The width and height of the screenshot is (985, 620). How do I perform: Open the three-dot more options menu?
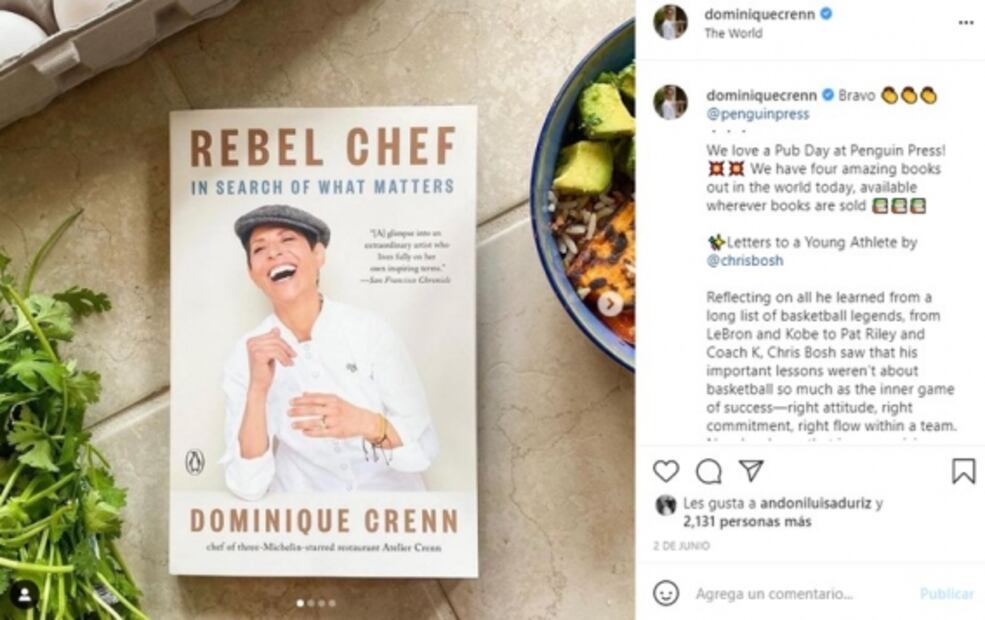[966, 23]
